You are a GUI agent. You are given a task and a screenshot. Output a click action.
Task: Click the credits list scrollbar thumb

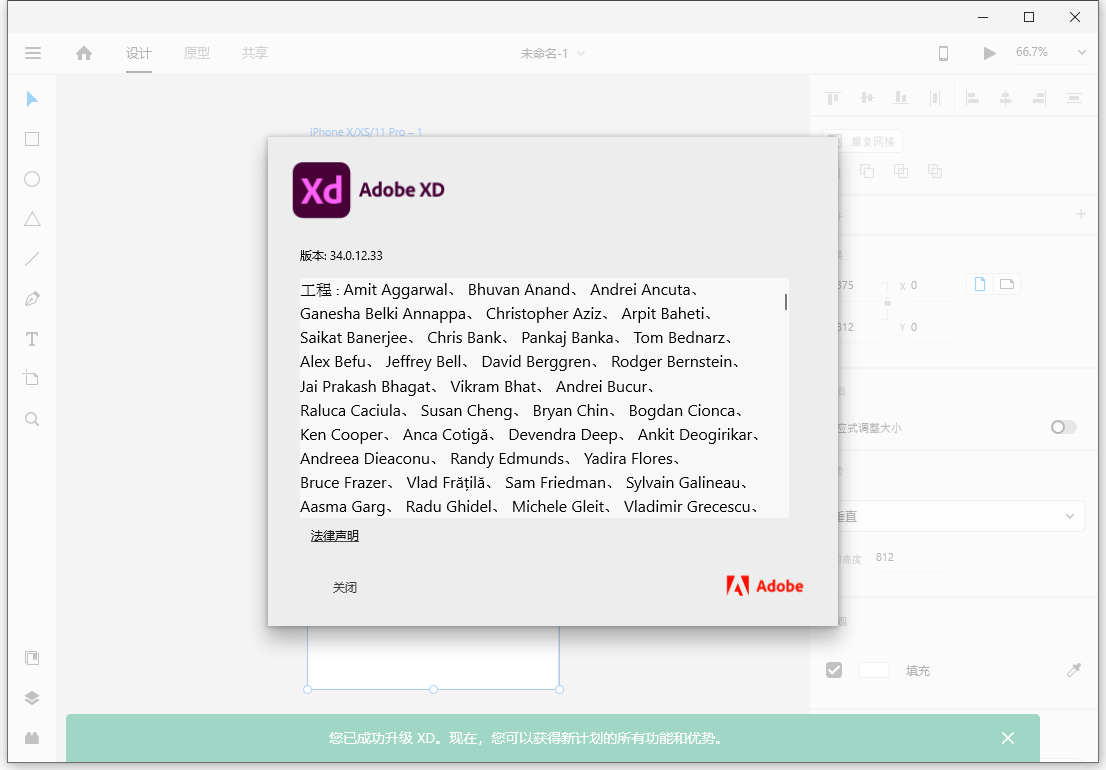786,302
